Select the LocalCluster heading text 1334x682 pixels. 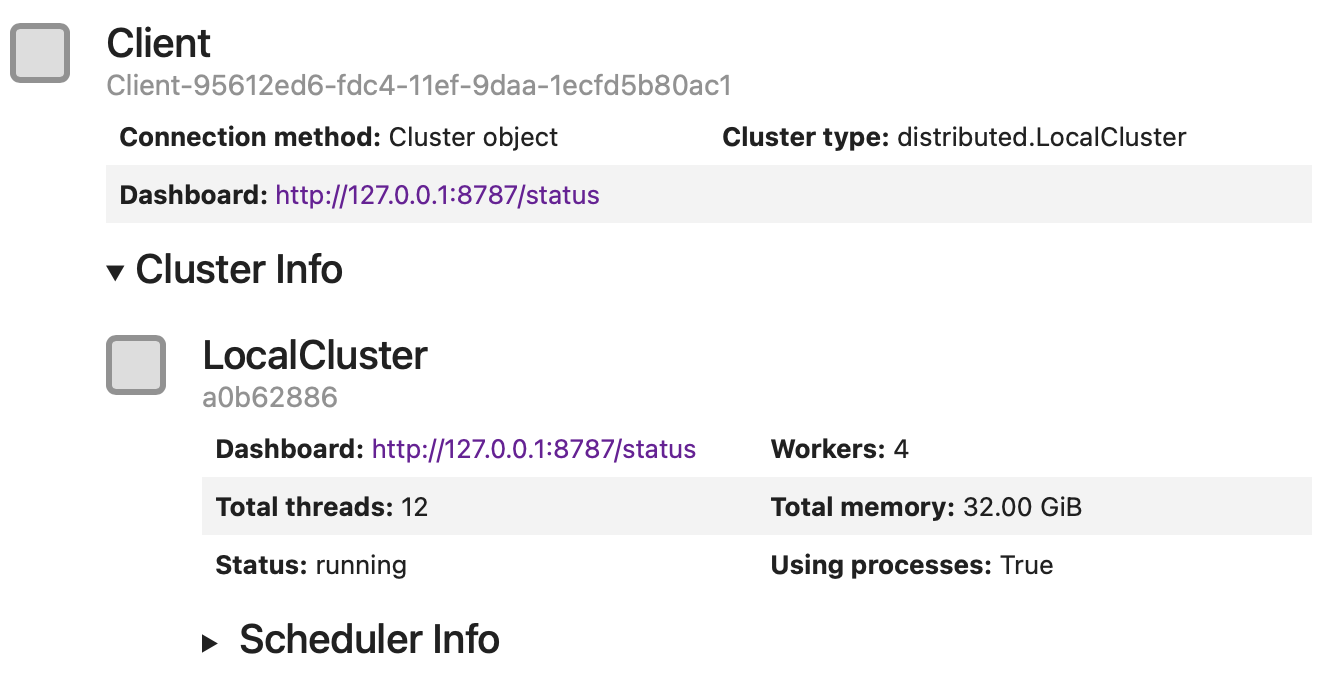[x=315, y=355]
